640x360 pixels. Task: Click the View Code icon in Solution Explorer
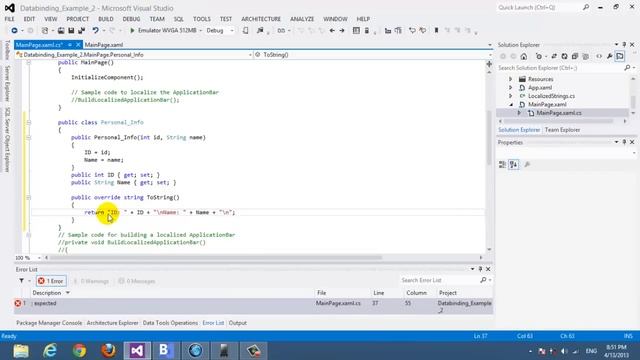599,56
